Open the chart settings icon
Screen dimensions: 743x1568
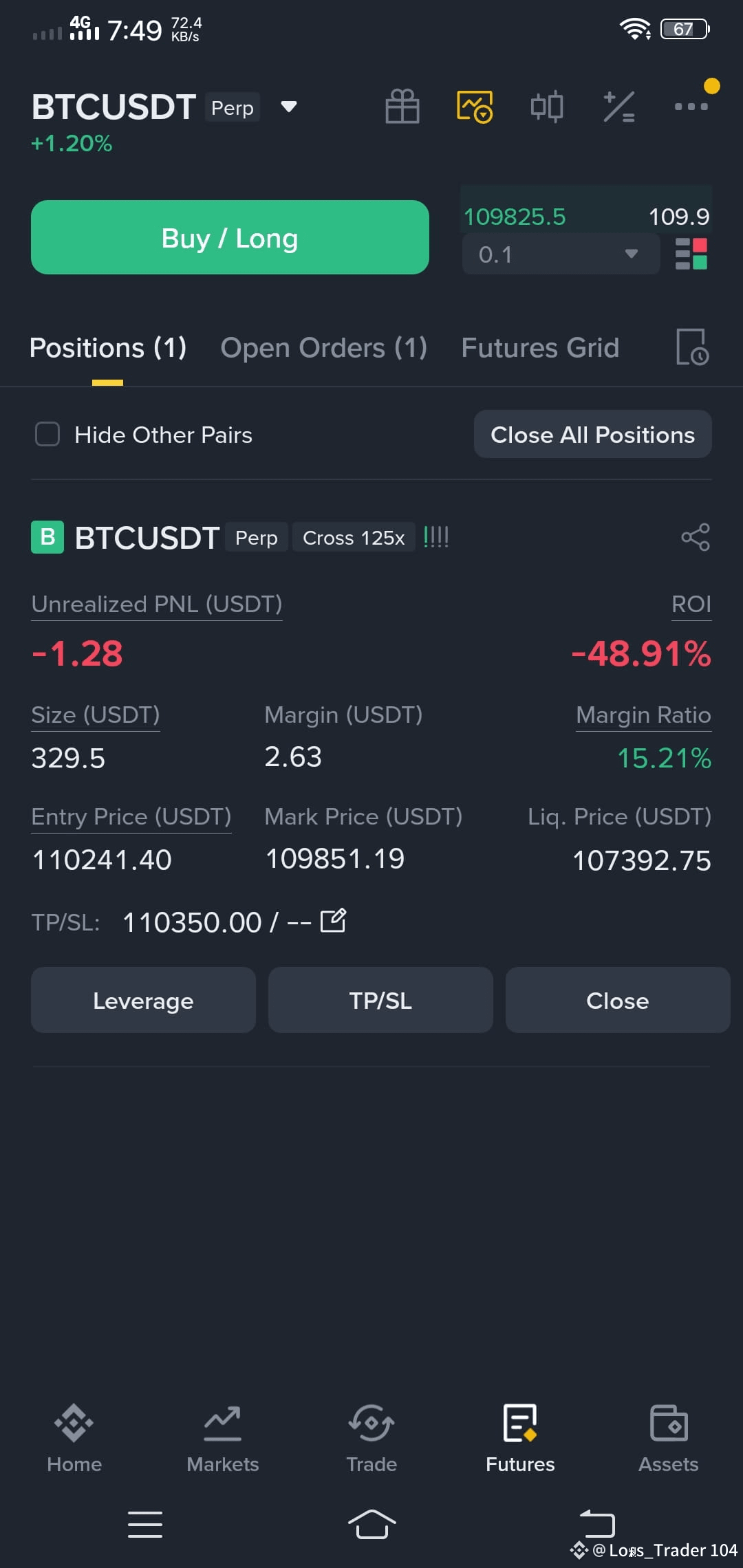(x=475, y=107)
